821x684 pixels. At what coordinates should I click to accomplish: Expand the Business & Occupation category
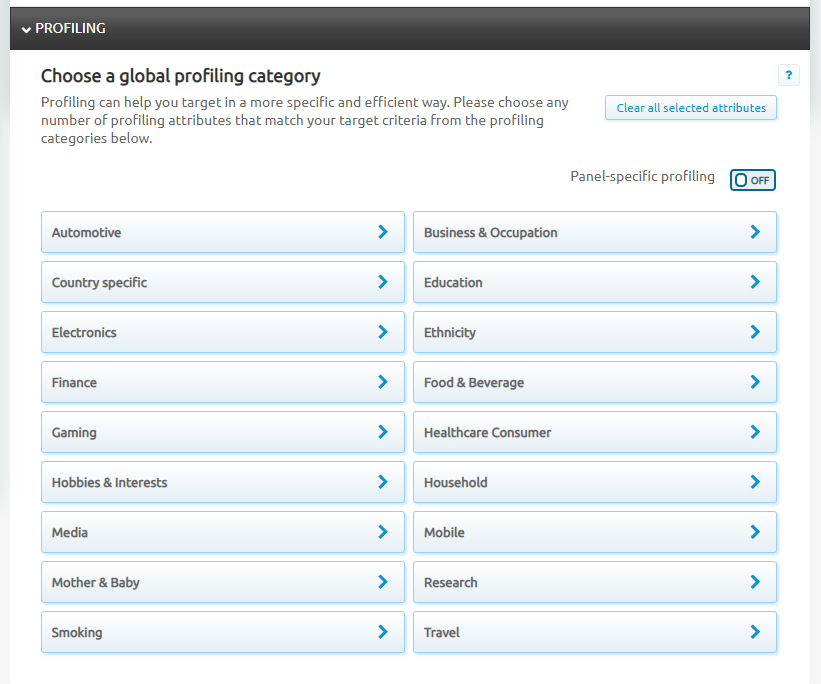click(x=594, y=232)
